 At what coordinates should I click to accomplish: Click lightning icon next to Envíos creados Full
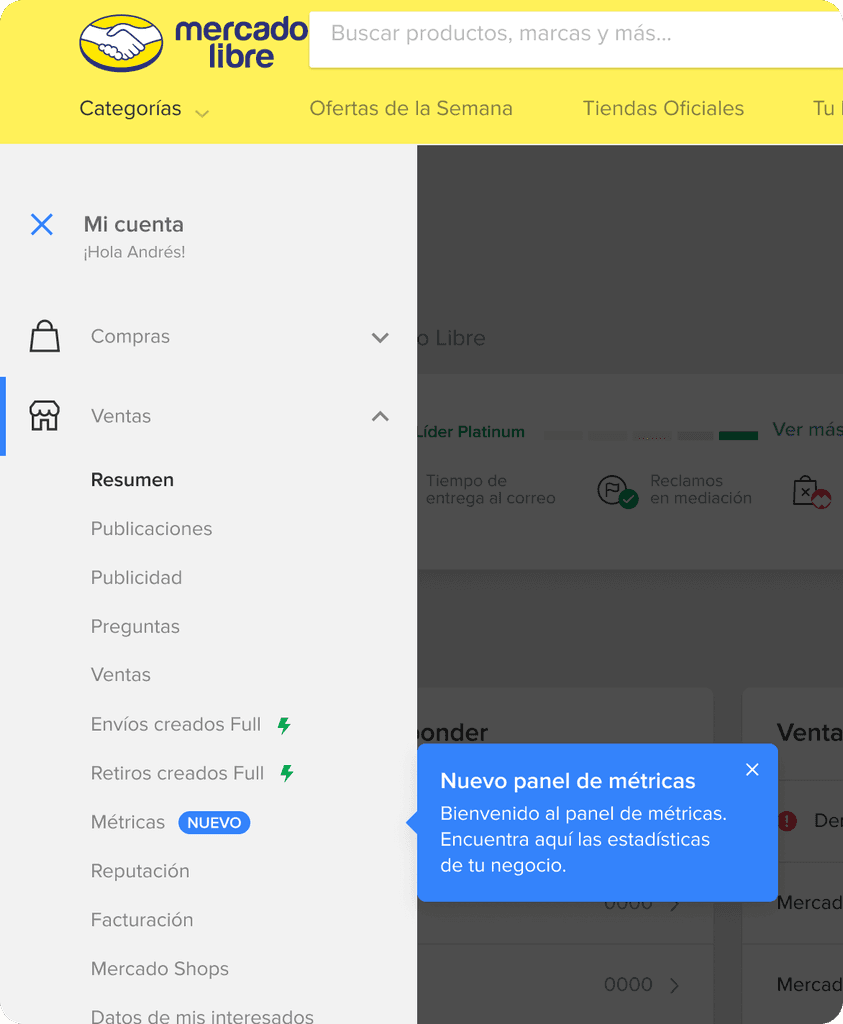click(284, 725)
